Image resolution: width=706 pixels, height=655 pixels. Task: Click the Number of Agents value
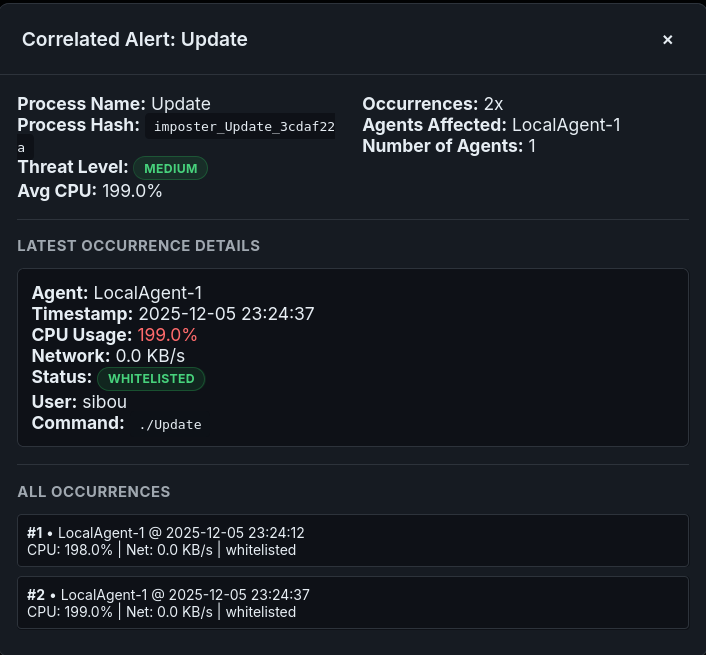point(532,146)
